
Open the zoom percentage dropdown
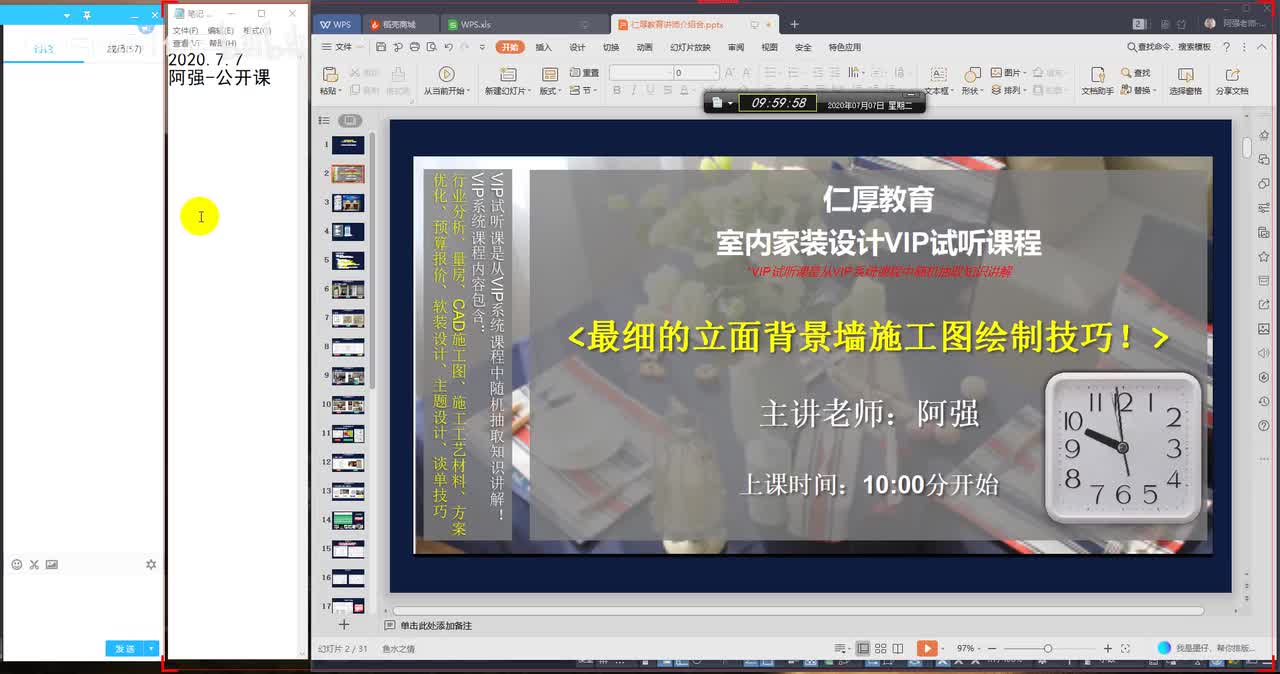tap(969, 648)
